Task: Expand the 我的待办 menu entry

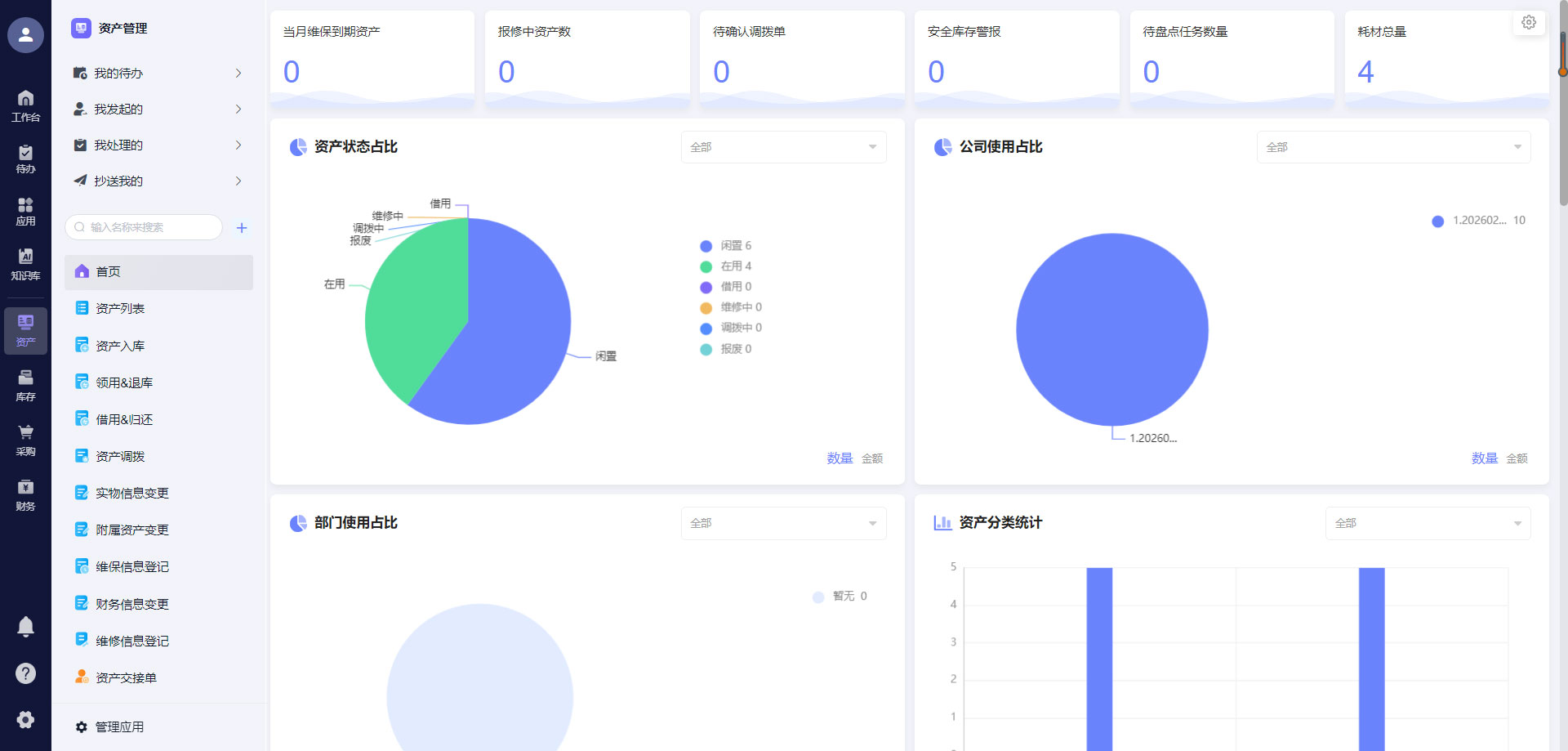Action: [x=158, y=74]
